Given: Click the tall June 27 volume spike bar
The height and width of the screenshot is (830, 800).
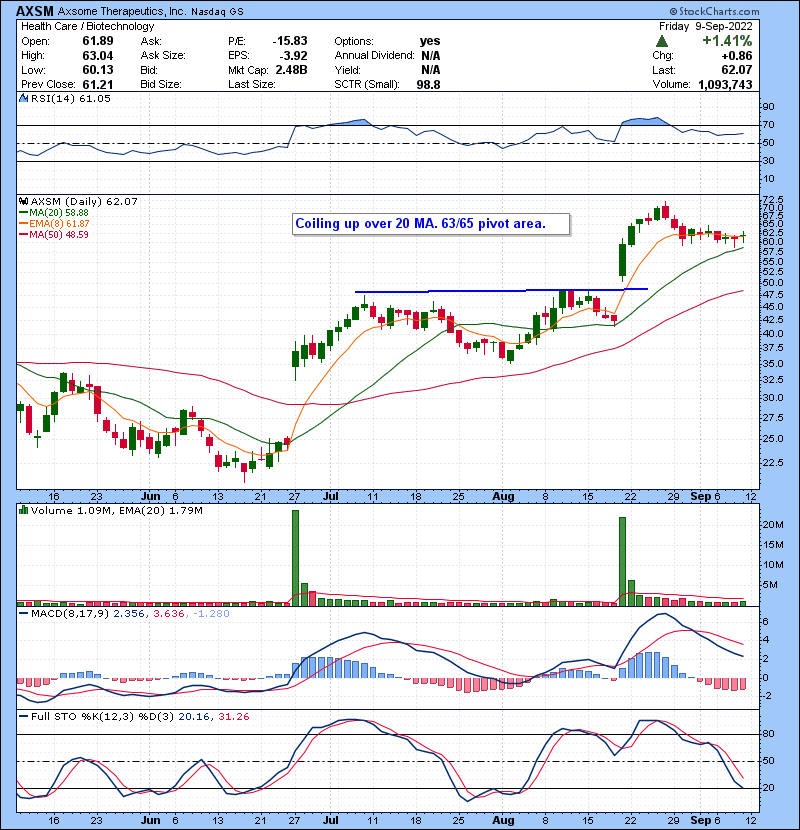Looking at the screenshot, I should pos(295,558).
